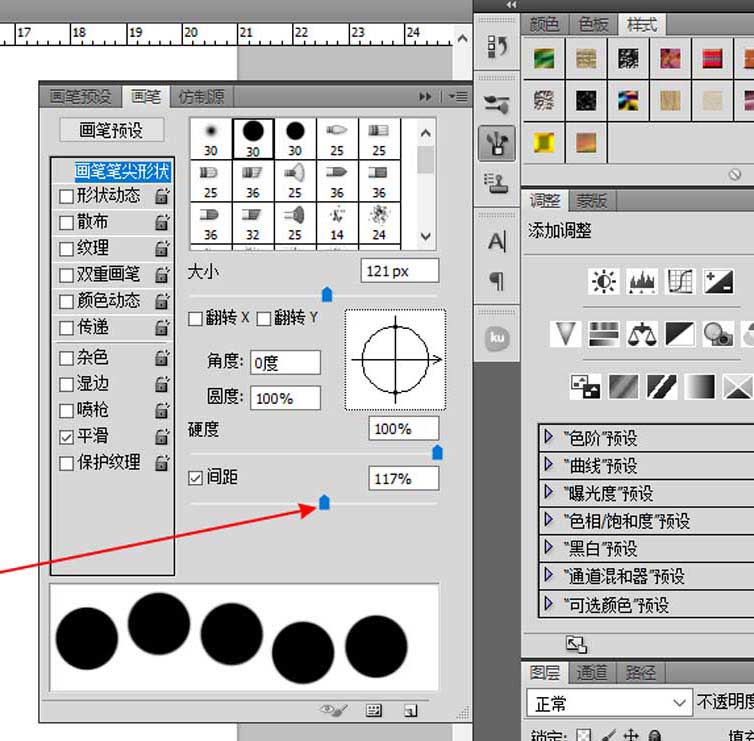Enable the 形状动态 checkbox
The width and height of the screenshot is (754, 741).
(66, 196)
